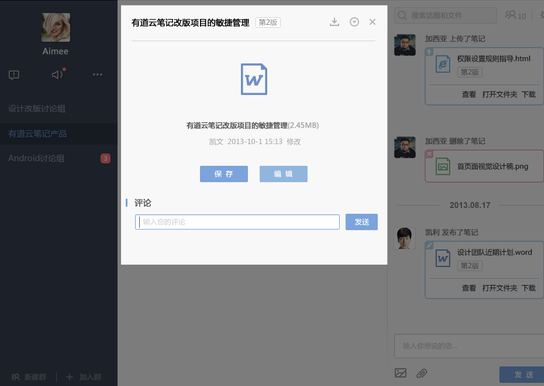
Task: Click the version tag 第2版 on the word file card
Action: coord(470,266)
